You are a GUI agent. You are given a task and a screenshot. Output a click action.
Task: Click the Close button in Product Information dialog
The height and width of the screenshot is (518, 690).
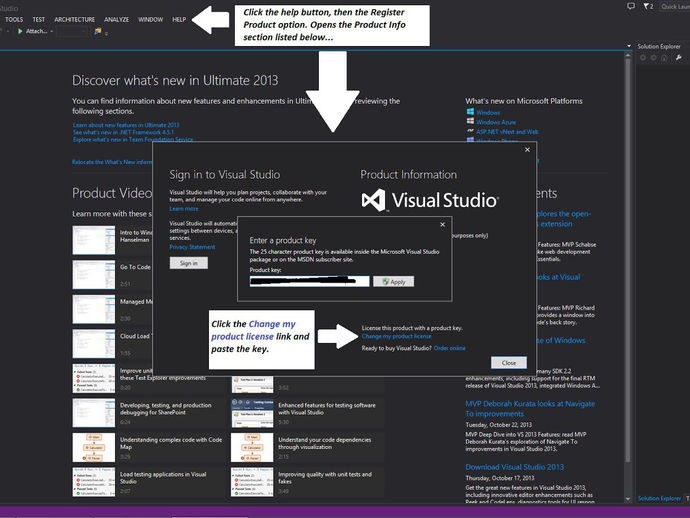509,363
